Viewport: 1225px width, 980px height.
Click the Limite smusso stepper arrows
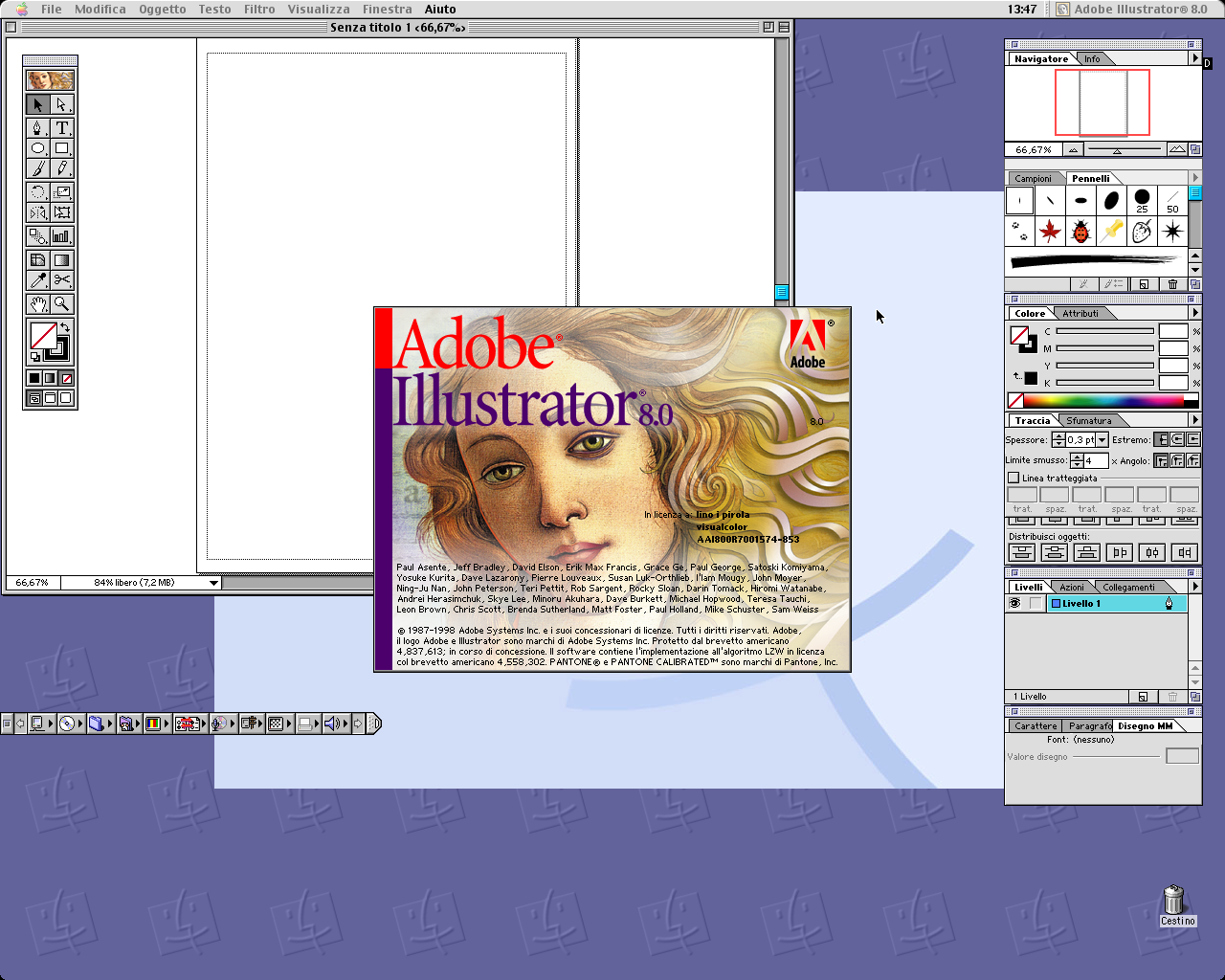click(x=1077, y=460)
